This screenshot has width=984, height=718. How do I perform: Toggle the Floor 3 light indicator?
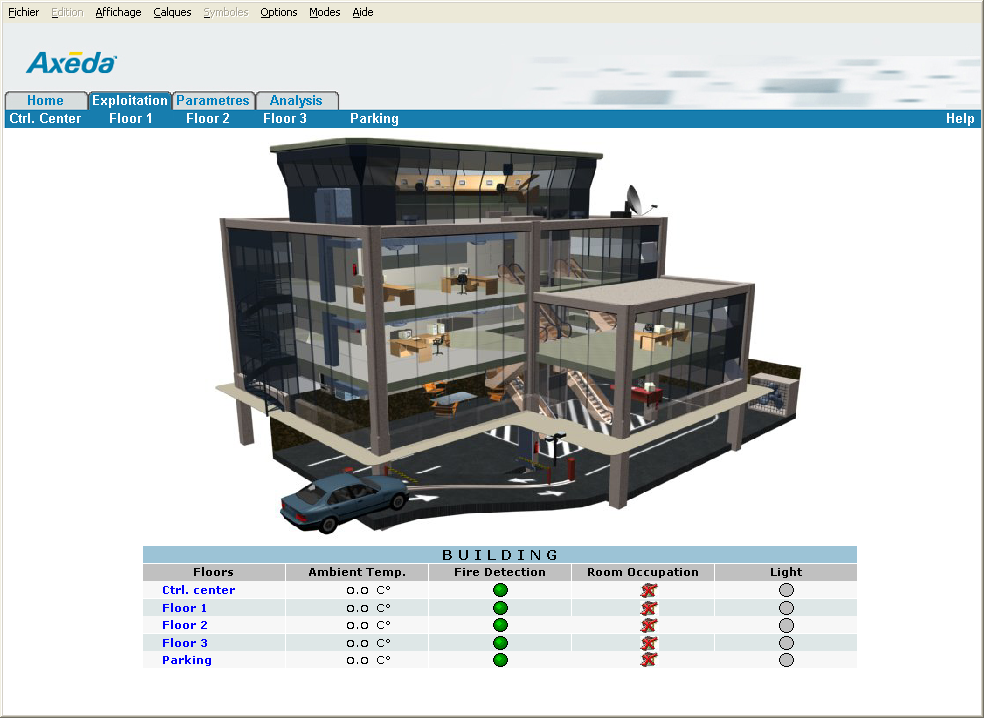pos(786,643)
